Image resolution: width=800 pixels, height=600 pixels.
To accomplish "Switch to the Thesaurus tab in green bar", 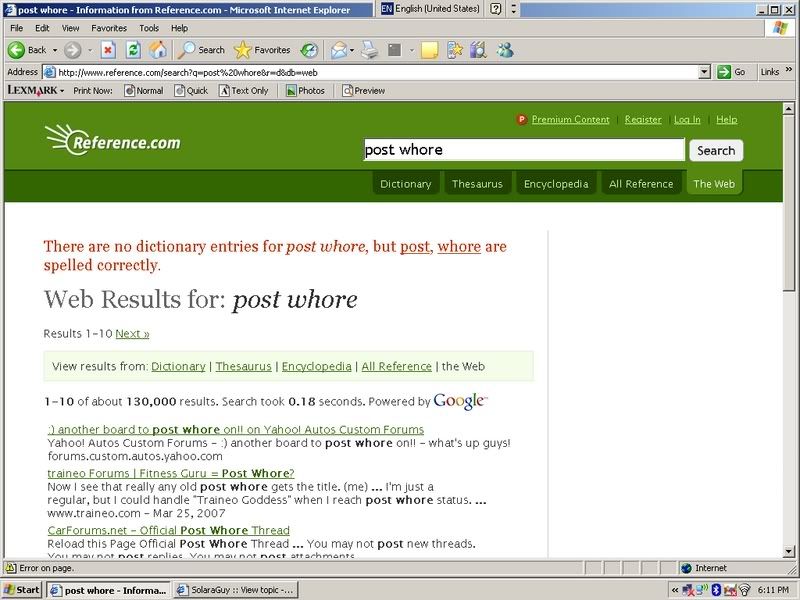I will [x=477, y=184].
